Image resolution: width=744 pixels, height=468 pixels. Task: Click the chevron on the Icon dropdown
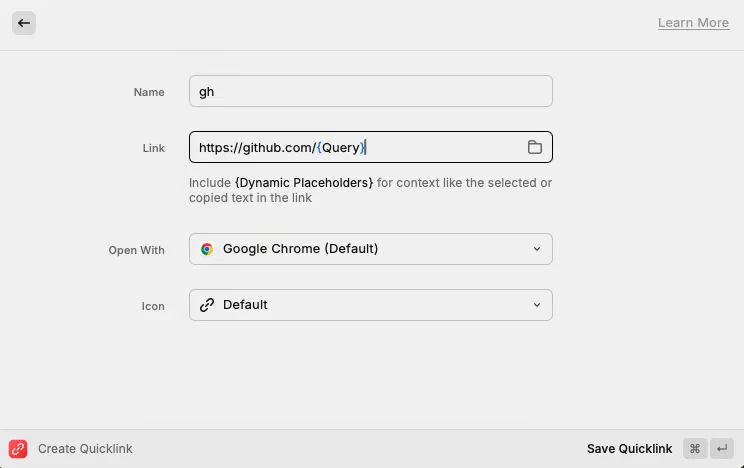[537, 305]
